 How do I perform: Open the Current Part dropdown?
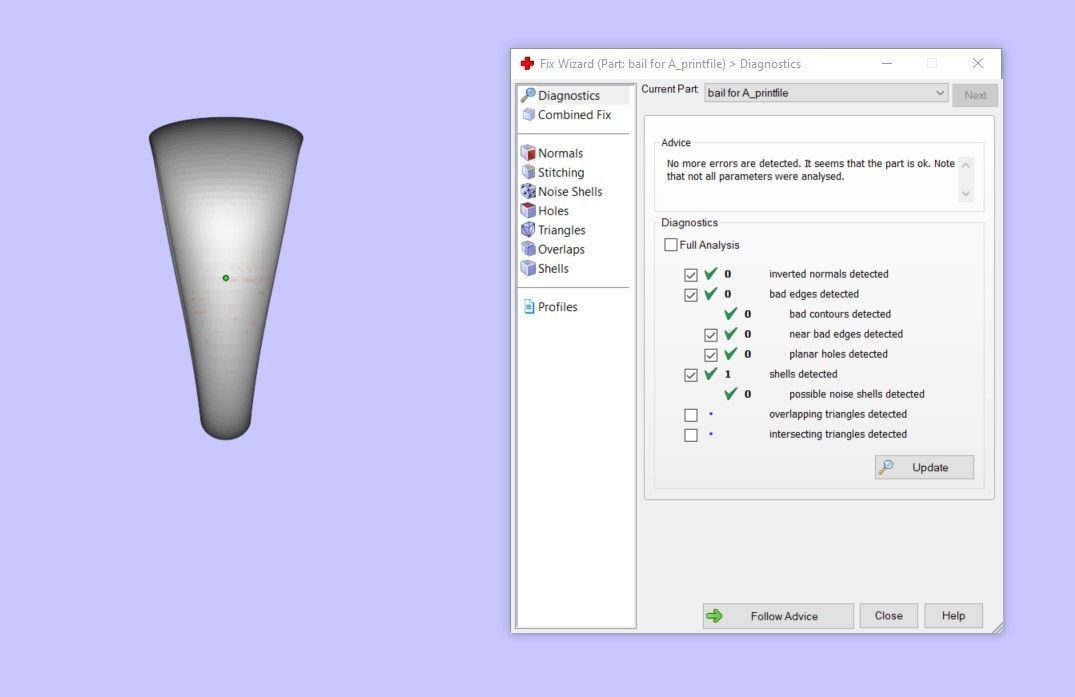tap(826, 93)
